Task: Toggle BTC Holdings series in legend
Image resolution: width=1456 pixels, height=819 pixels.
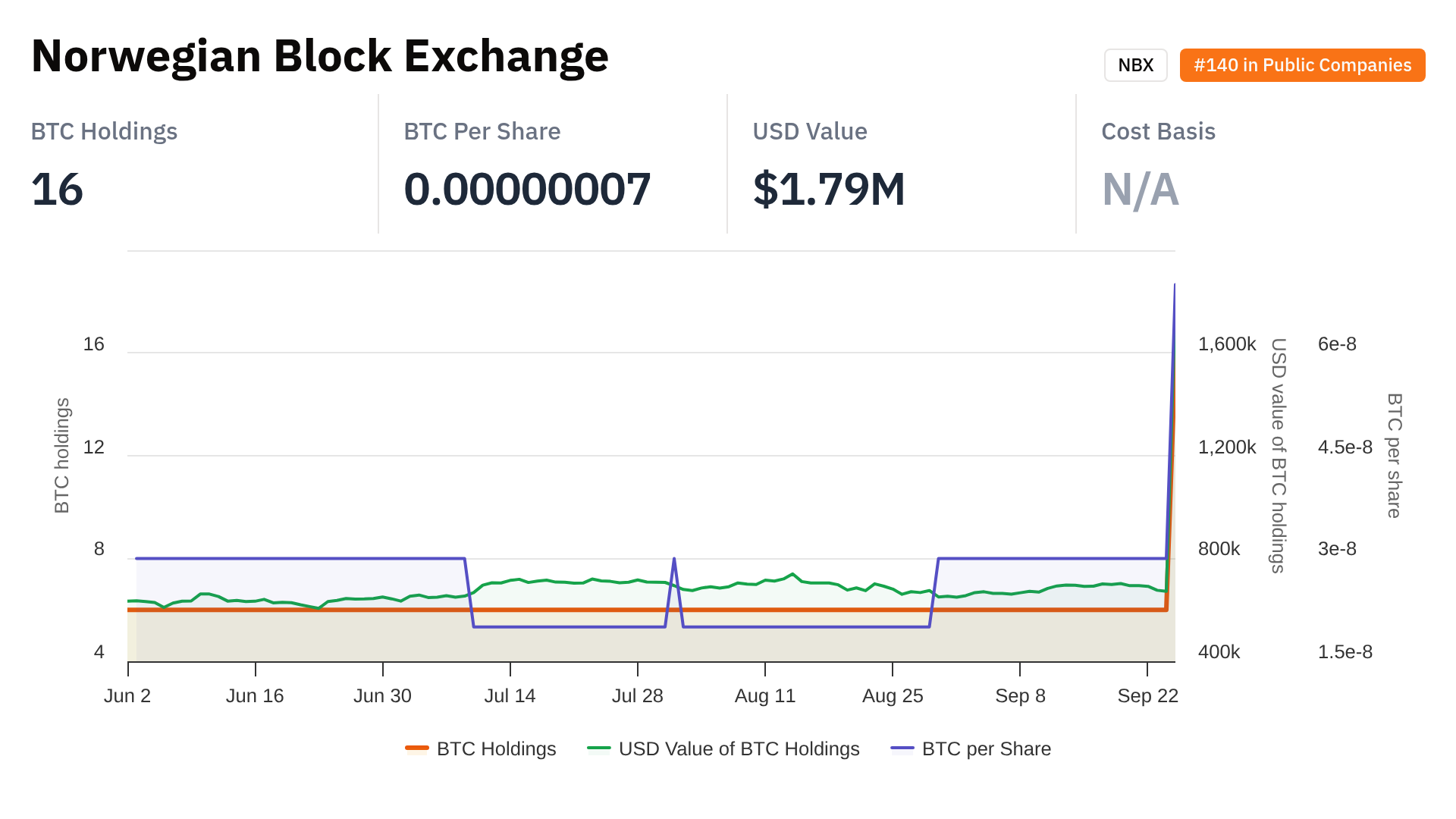Action: coord(496,748)
